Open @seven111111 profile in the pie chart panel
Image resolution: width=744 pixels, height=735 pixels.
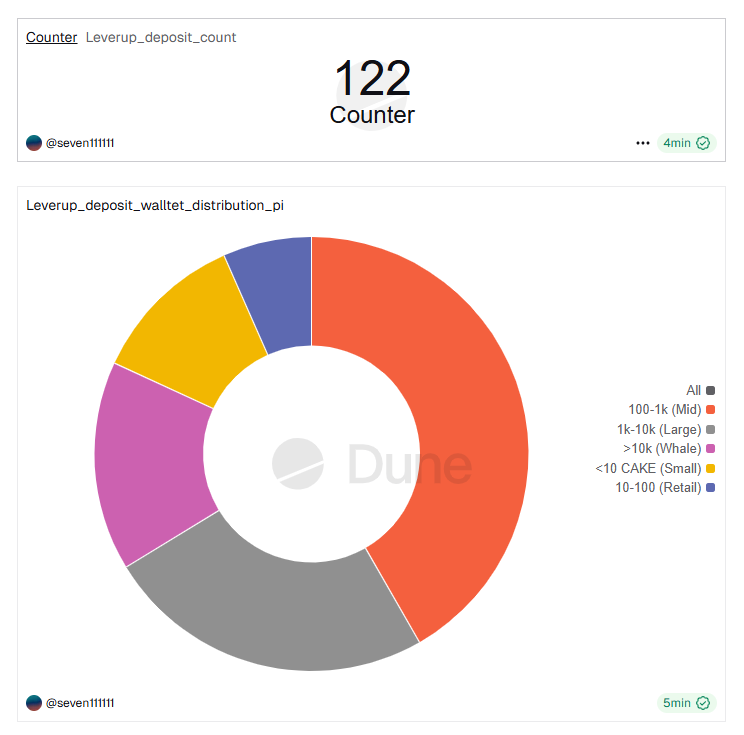click(80, 703)
